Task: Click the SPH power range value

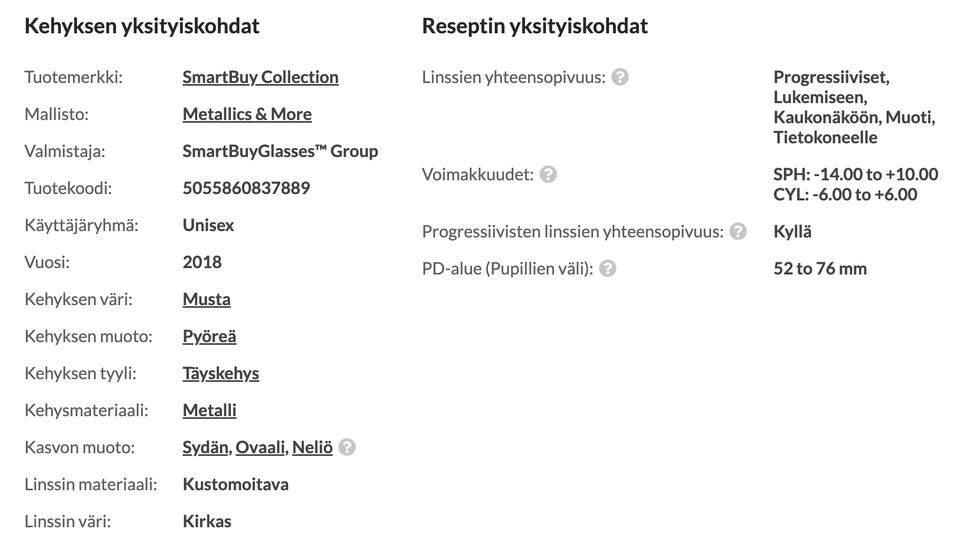Action: (855, 174)
